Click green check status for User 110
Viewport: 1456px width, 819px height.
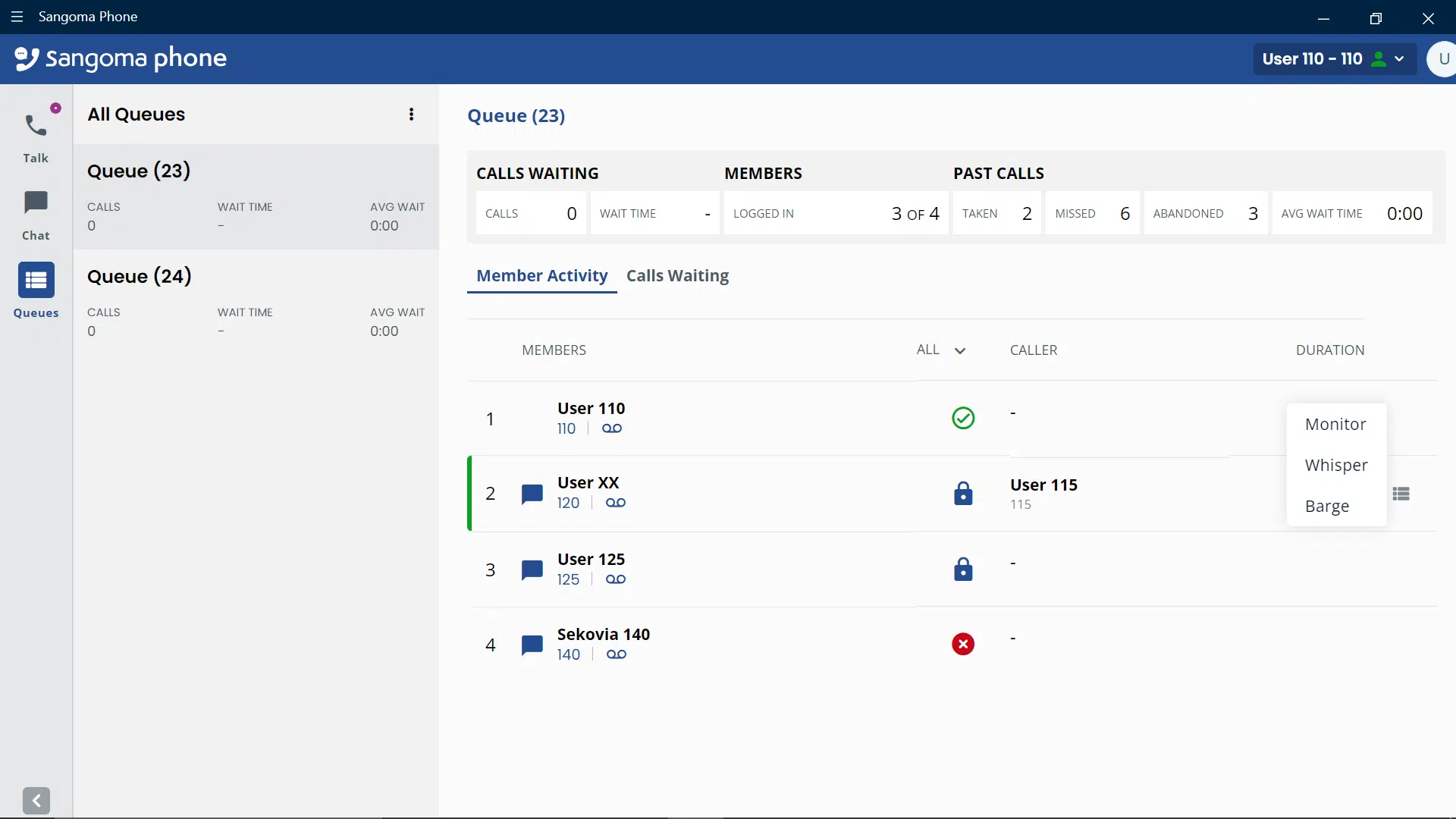coord(963,418)
